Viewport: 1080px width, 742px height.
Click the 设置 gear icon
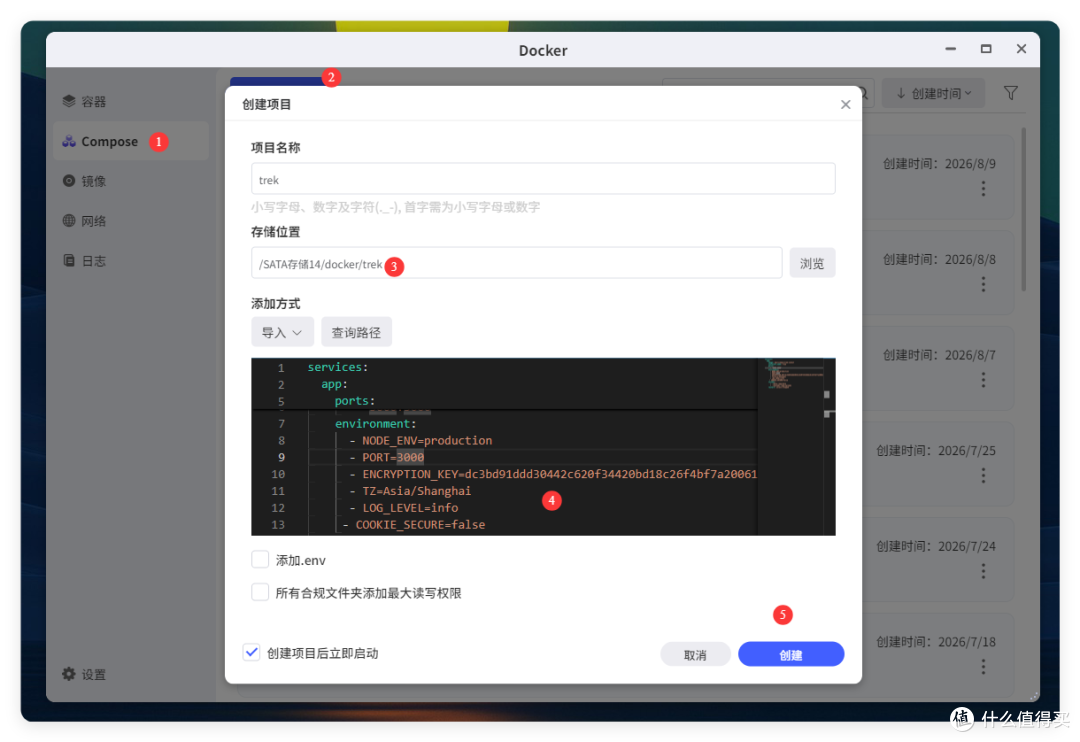(x=69, y=674)
